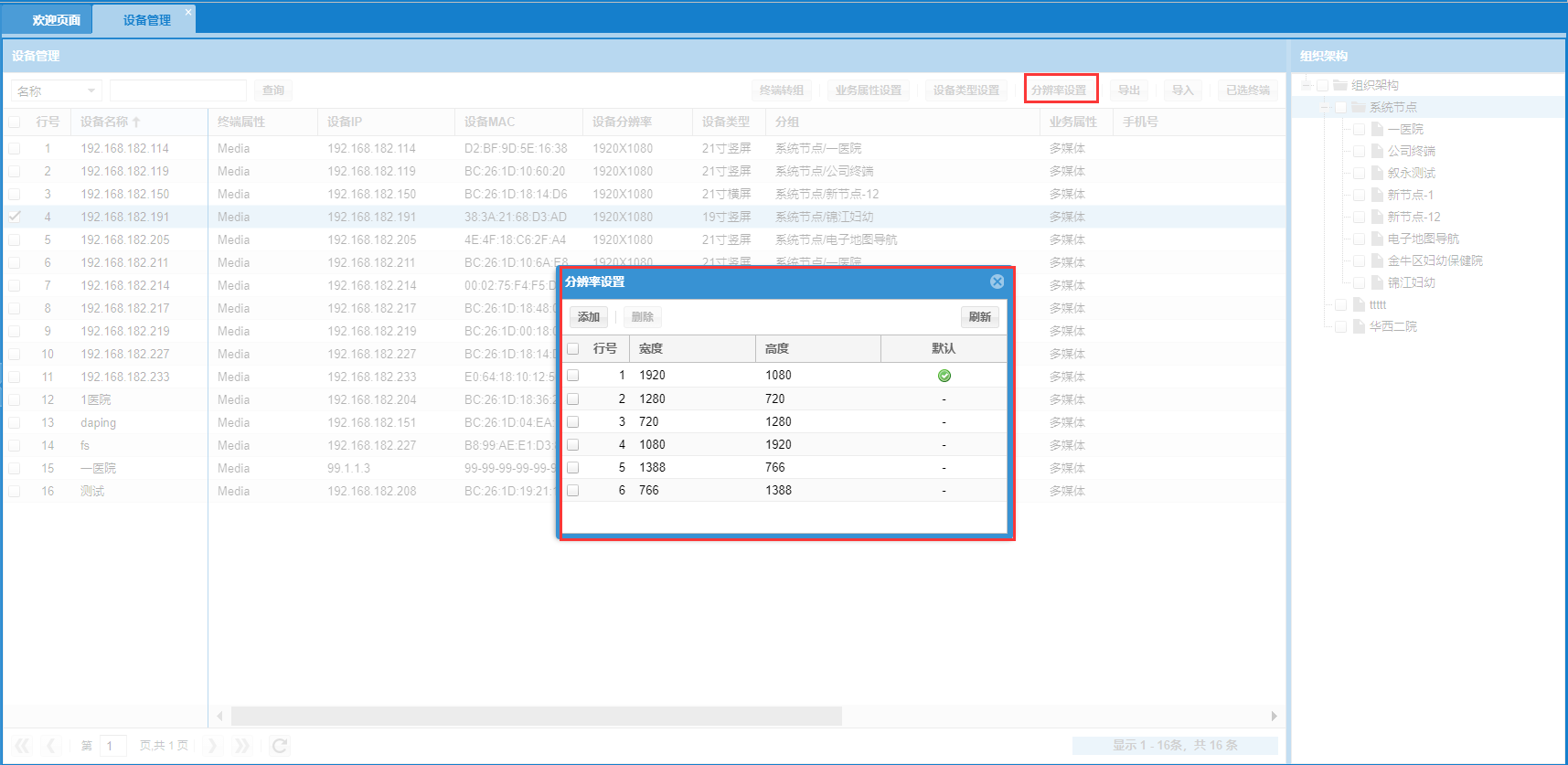Select the 电子地图导航 tree node
This screenshot has height=765, width=1568.
pos(1423,239)
